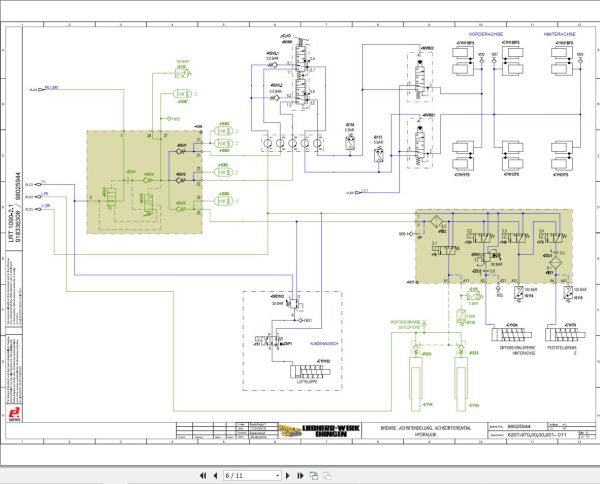The image size is (600, 484).
Task: Click the red e2 logo at bottom left
Action: click(x=15, y=414)
